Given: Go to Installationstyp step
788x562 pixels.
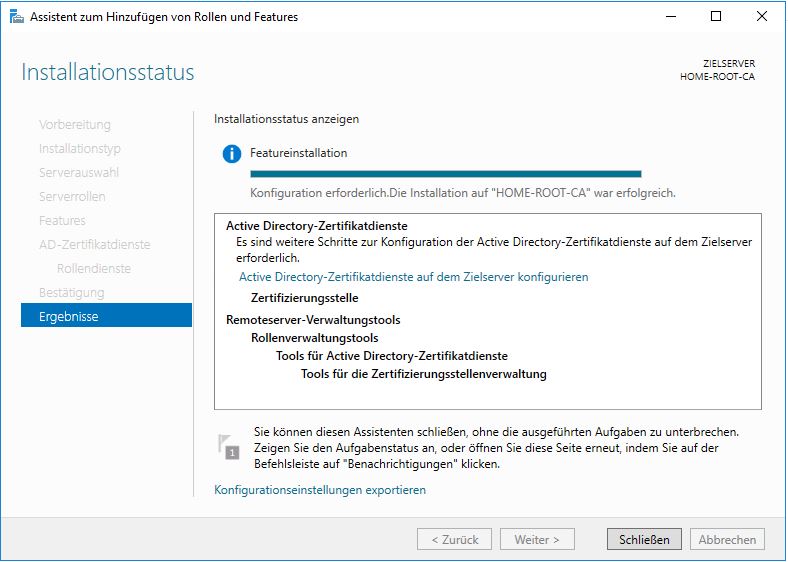Looking at the screenshot, I should click(80, 149).
